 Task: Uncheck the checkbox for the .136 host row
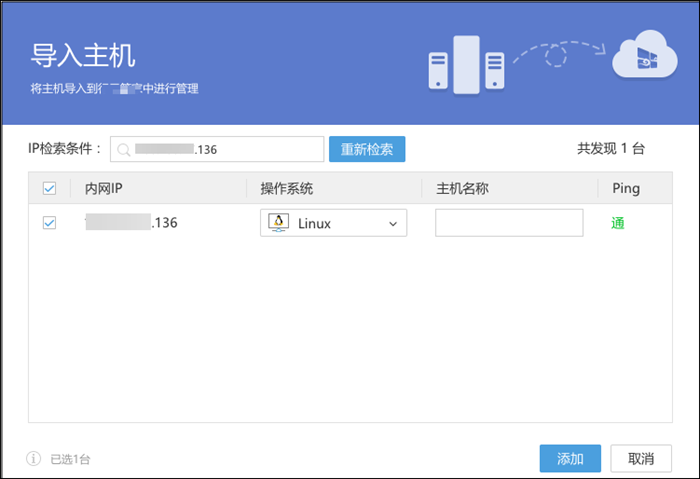[x=50, y=223]
